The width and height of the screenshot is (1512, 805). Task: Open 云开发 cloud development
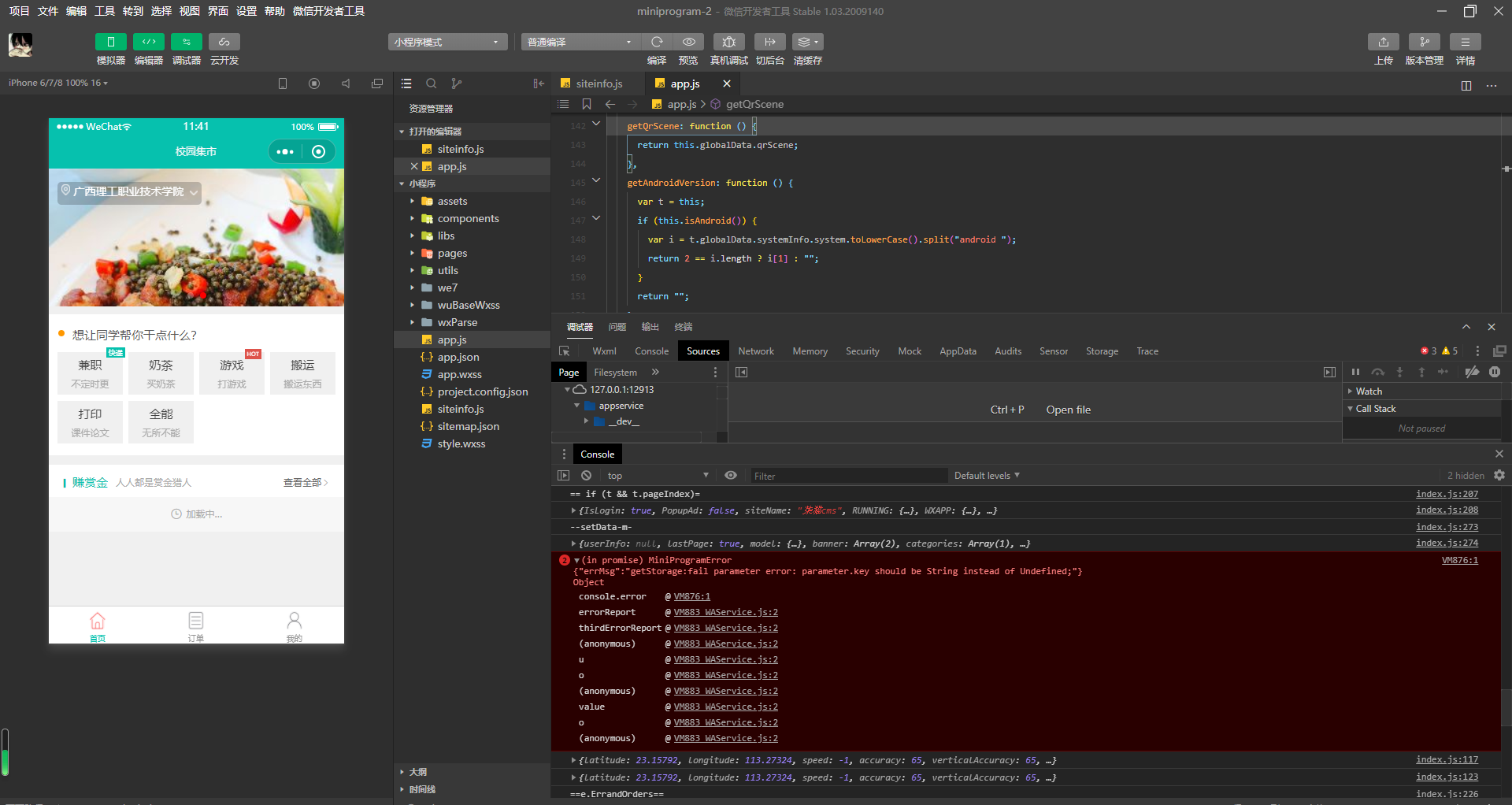click(224, 42)
